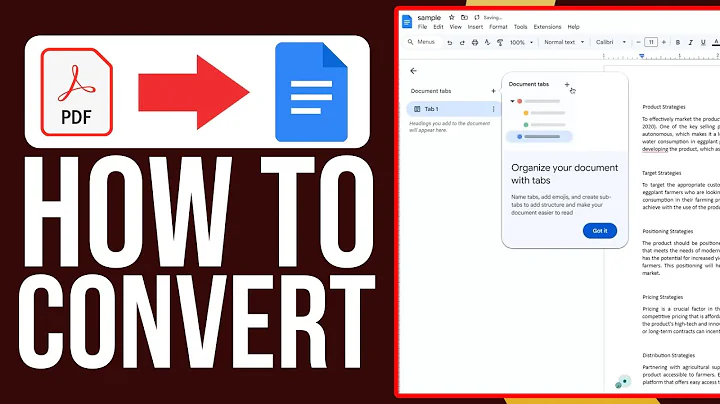Open the Format menu

click(x=498, y=27)
